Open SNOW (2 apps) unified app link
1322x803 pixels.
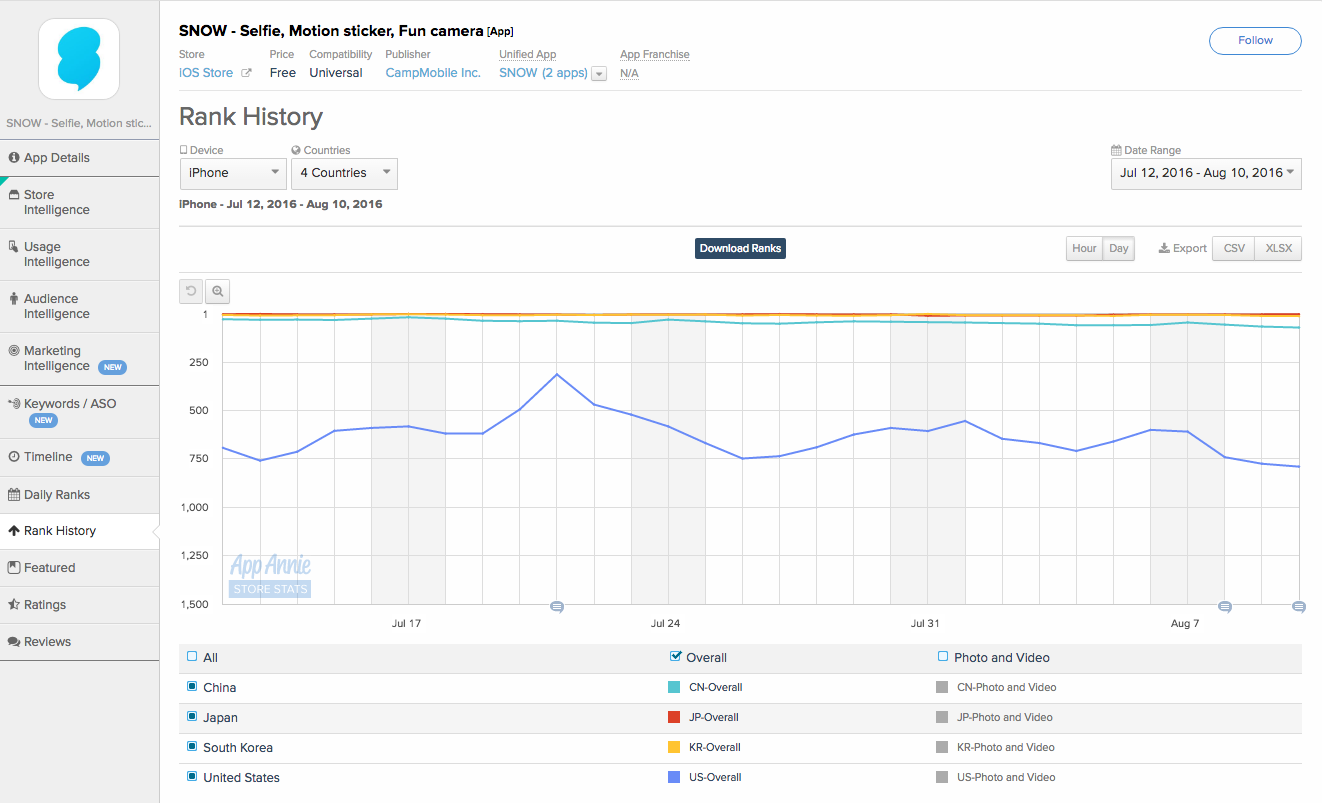coord(543,73)
